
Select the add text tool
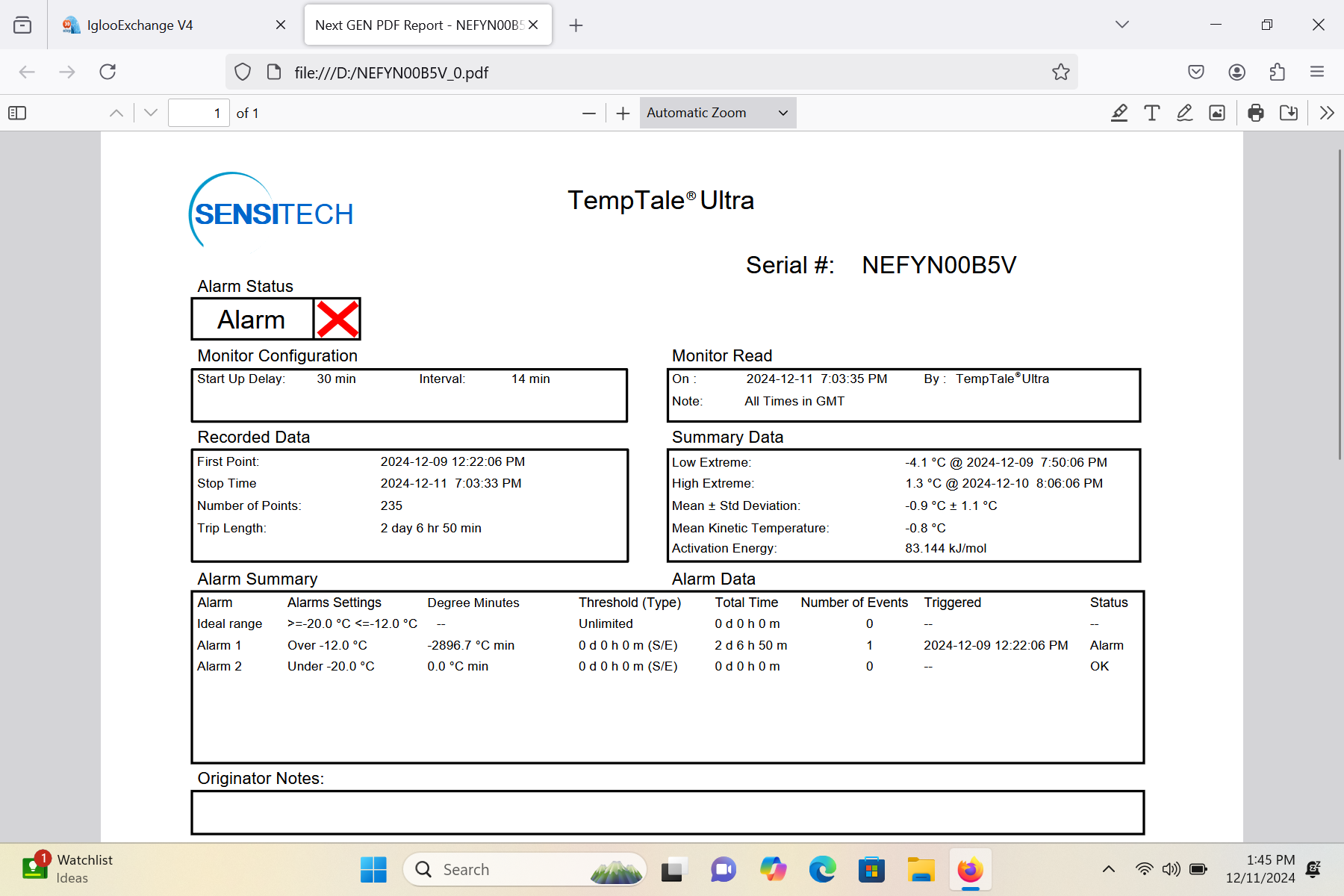(1152, 113)
